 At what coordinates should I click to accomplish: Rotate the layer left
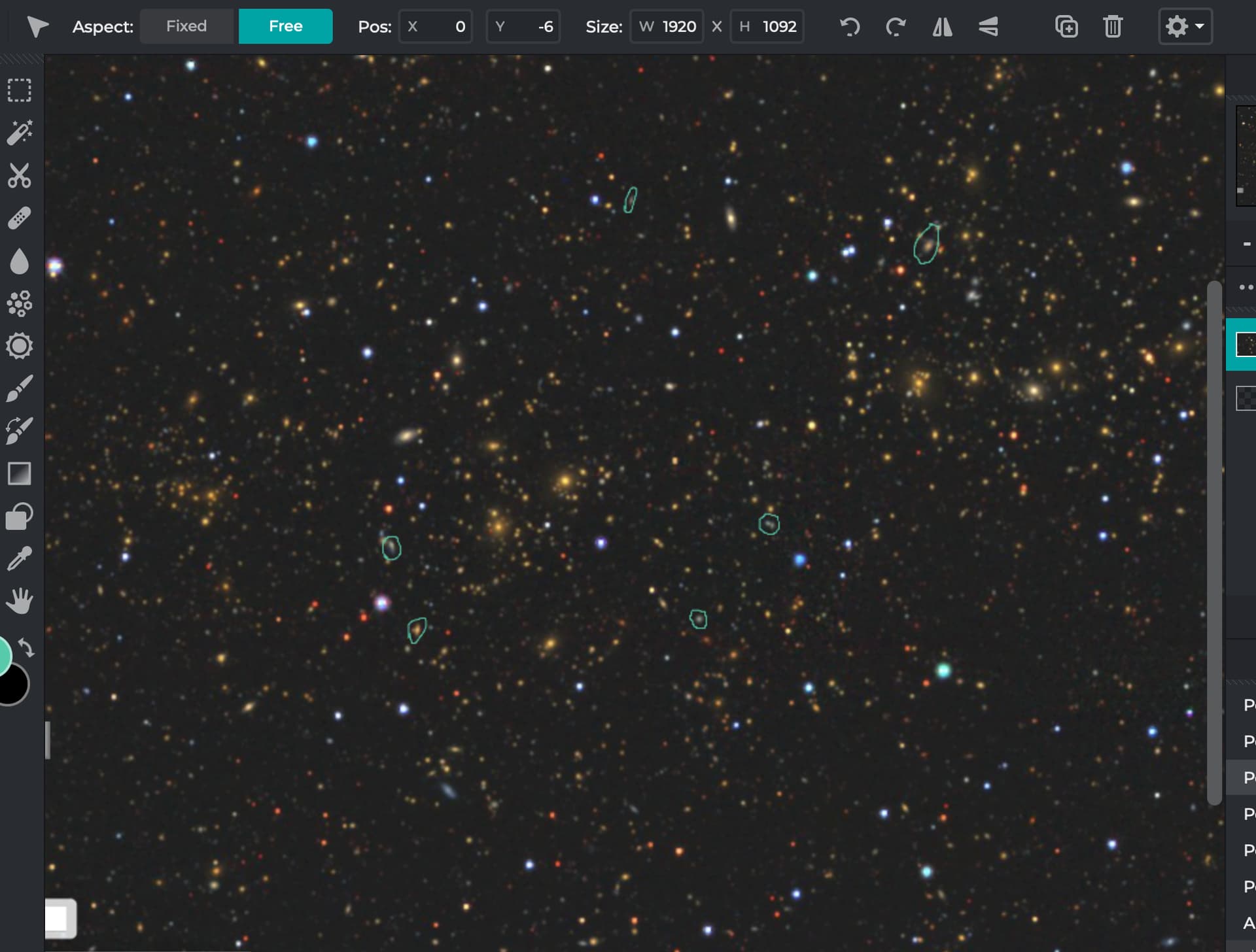[849, 27]
